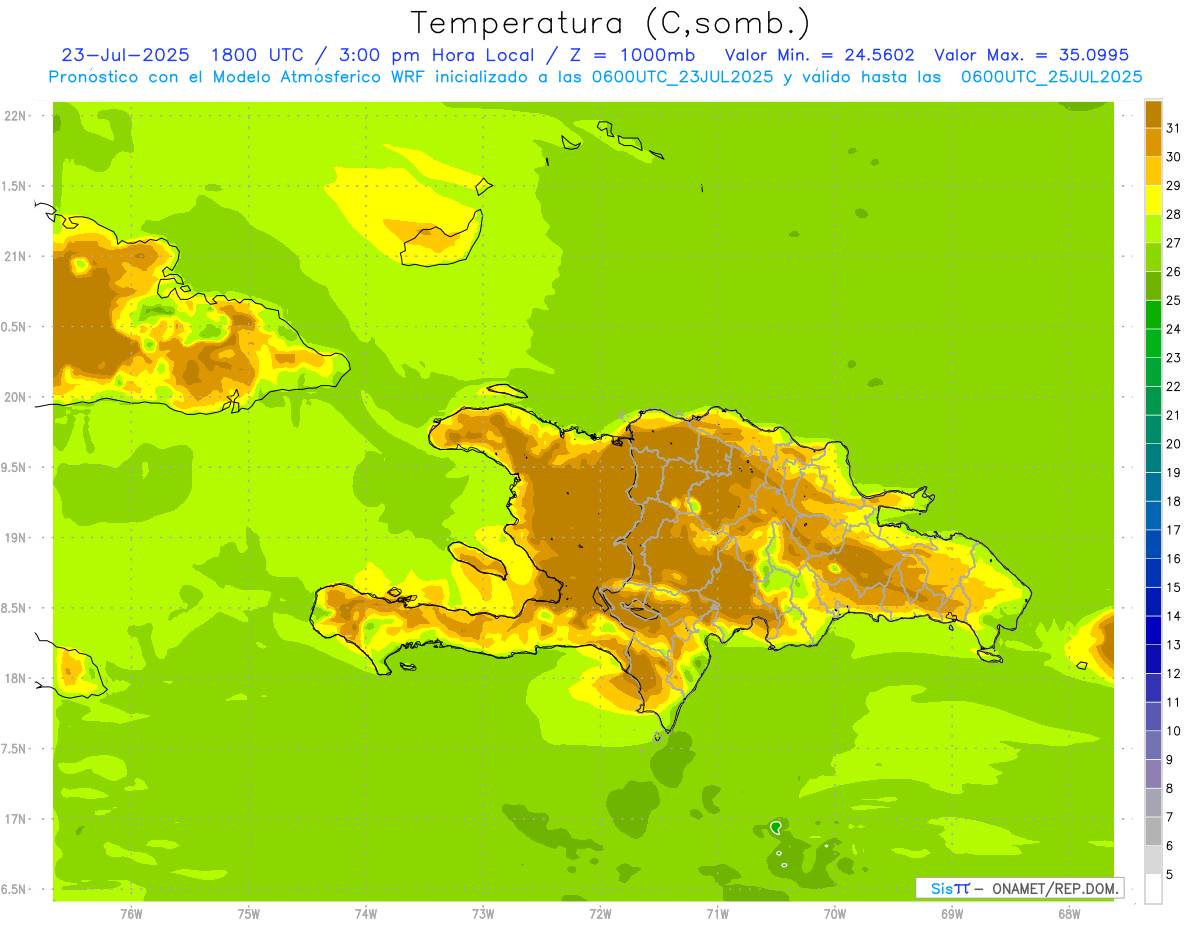1200x927 pixels.
Task: Click the '76W' longitude label
Action: (131, 914)
